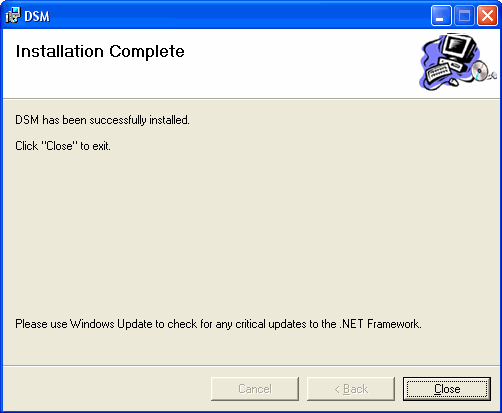
Task: Click the DSM title text in title bar
Action: 37,16
